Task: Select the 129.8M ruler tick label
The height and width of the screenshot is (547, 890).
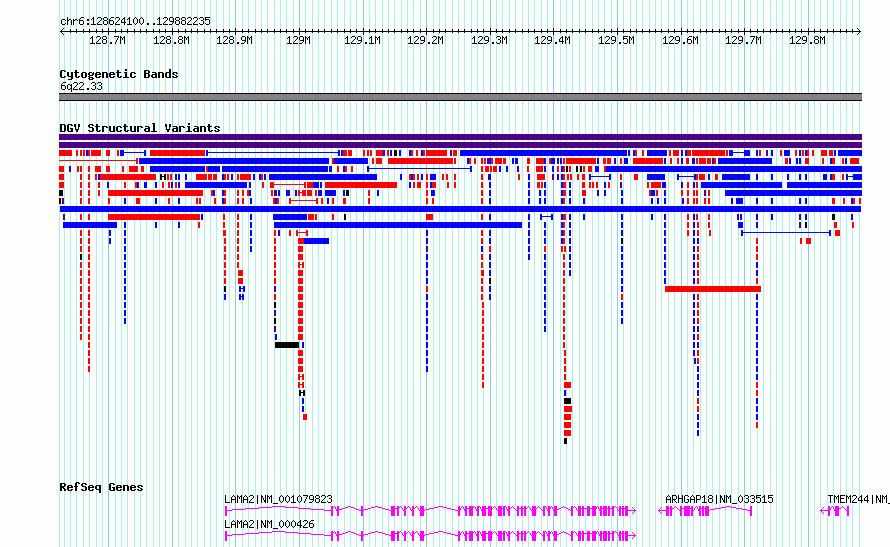Action: tap(807, 40)
